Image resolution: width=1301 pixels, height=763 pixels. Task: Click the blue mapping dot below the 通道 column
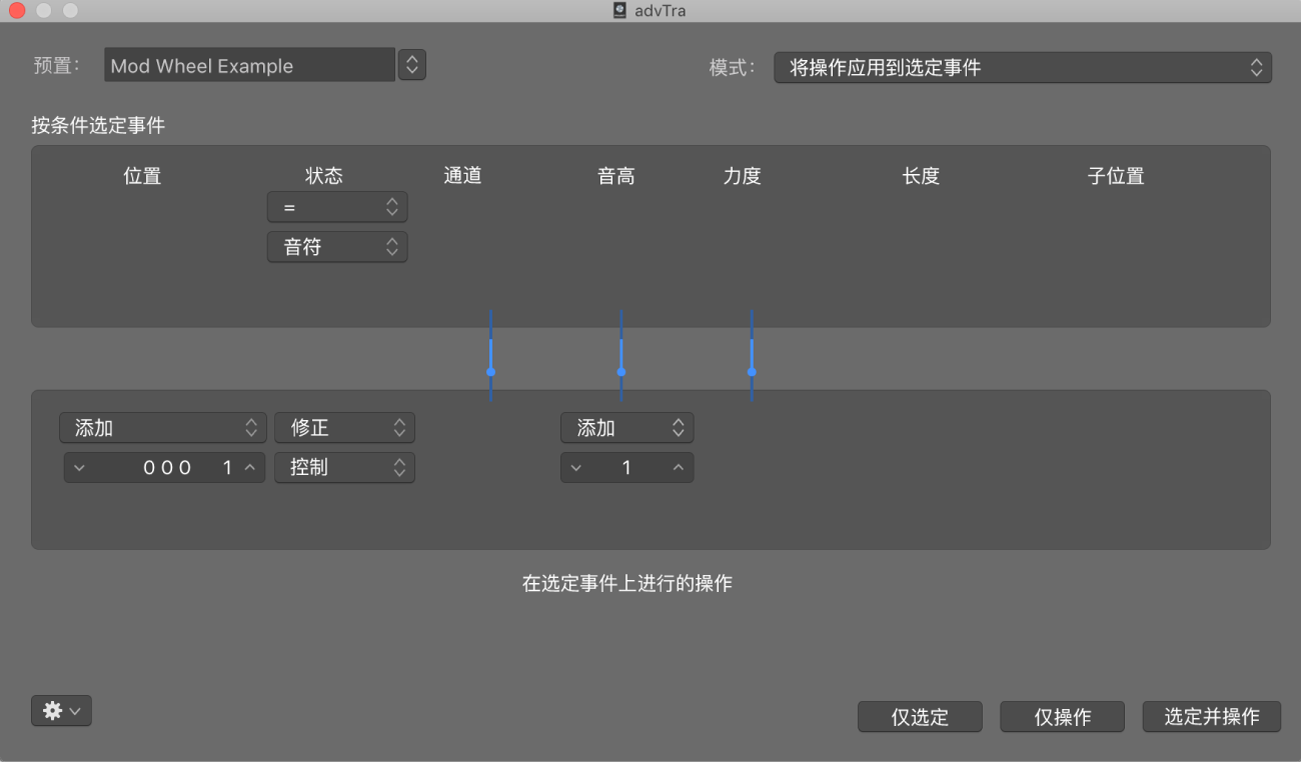tap(490, 371)
